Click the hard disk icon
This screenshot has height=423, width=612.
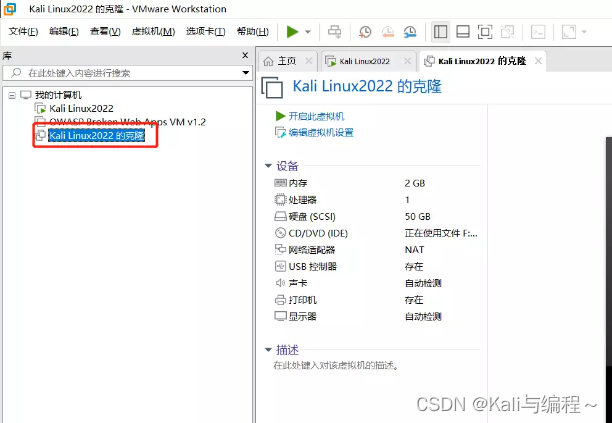(280, 216)
